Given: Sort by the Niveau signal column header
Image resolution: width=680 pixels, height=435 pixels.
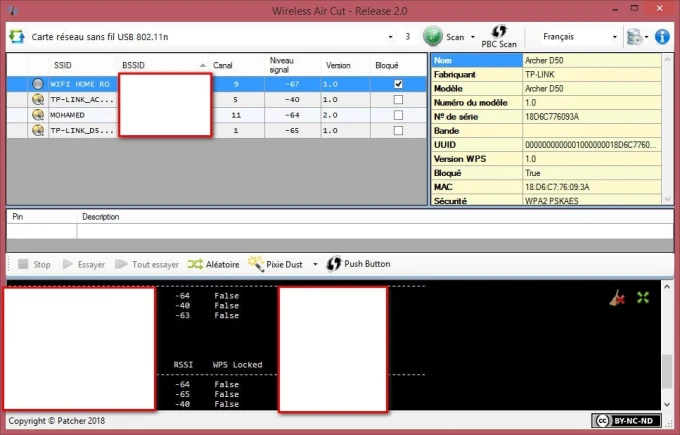Looking at the screenshot, I should 281,65.
